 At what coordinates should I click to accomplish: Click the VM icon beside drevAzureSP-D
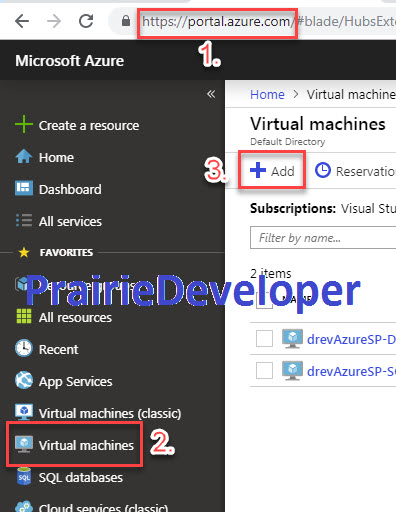292,338
